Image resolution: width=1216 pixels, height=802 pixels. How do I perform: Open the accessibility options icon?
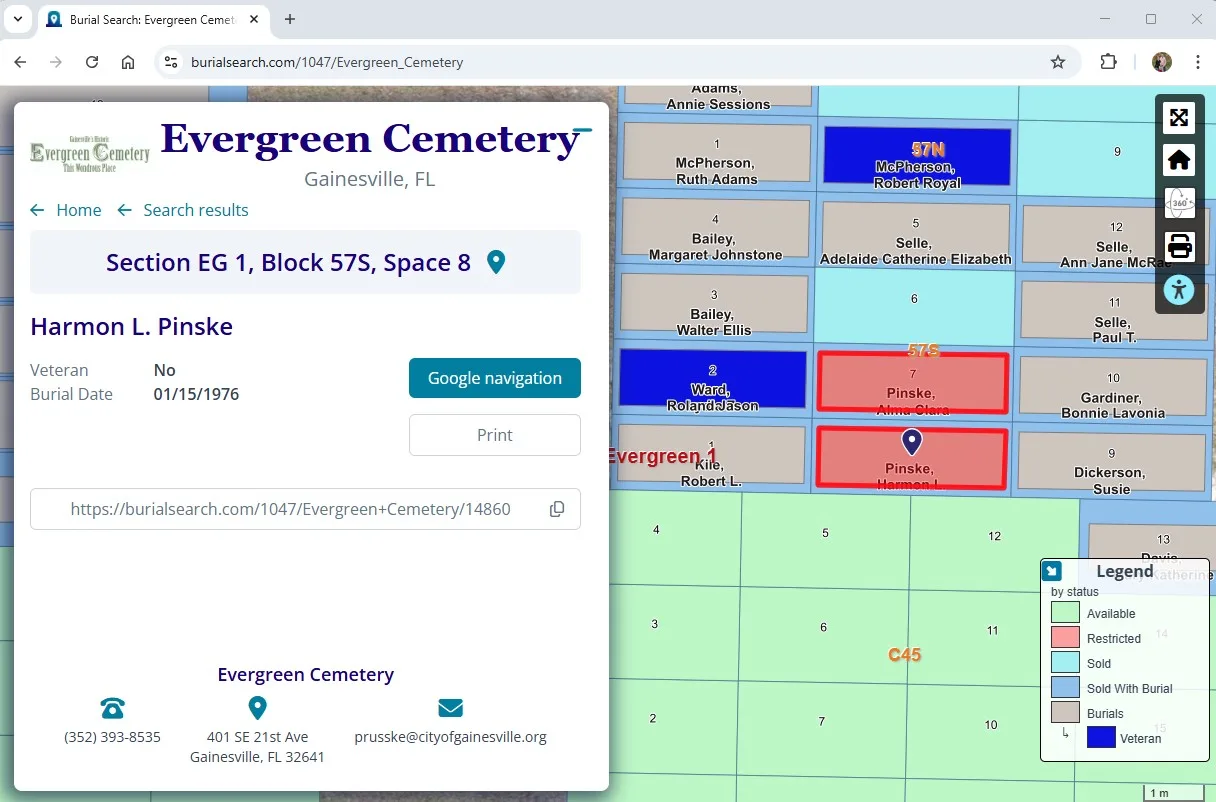1179,290
